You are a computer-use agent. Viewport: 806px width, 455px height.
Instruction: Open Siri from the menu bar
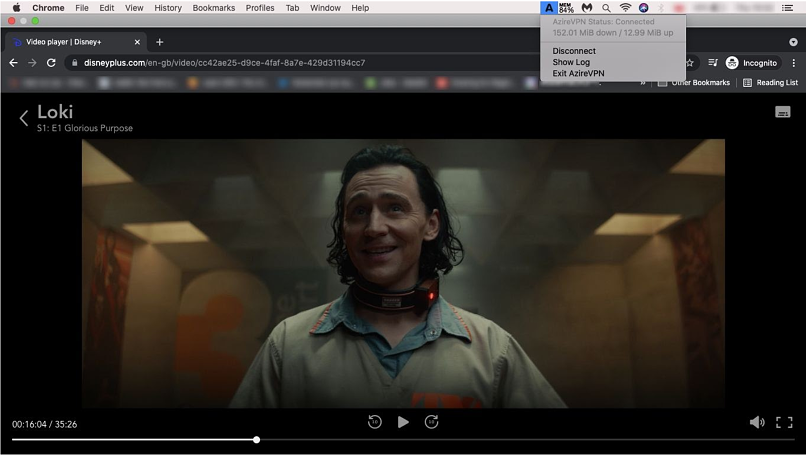[644, 8]
